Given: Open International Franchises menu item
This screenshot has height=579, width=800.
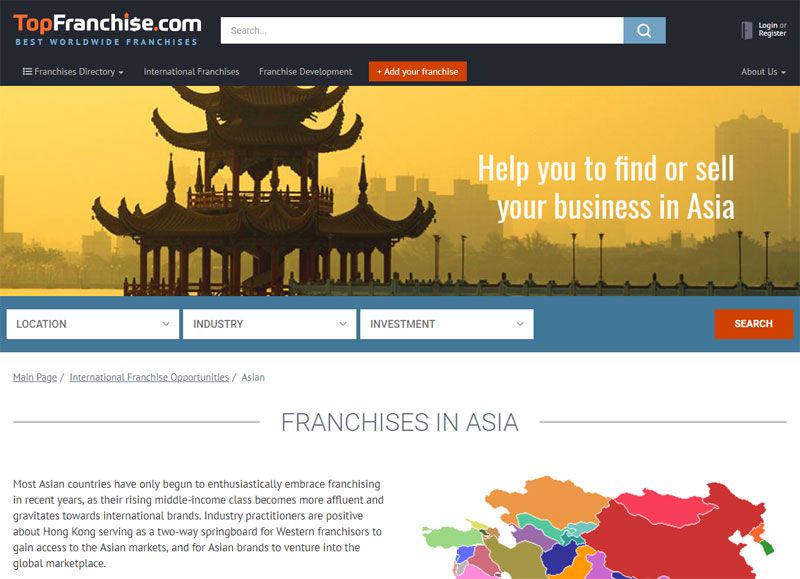Looking at the screenshot, I should [x=191, y=72].
